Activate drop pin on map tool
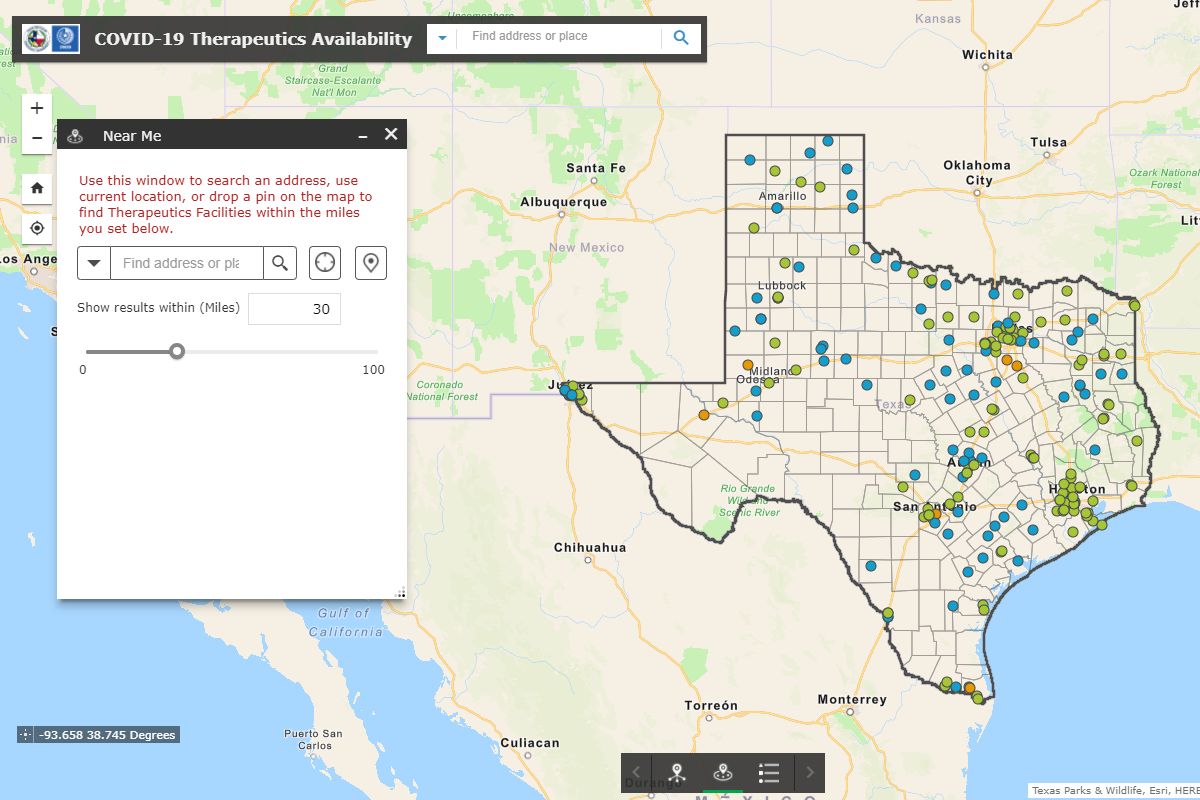Screen dimensions: 1200x800 point(371,263)
